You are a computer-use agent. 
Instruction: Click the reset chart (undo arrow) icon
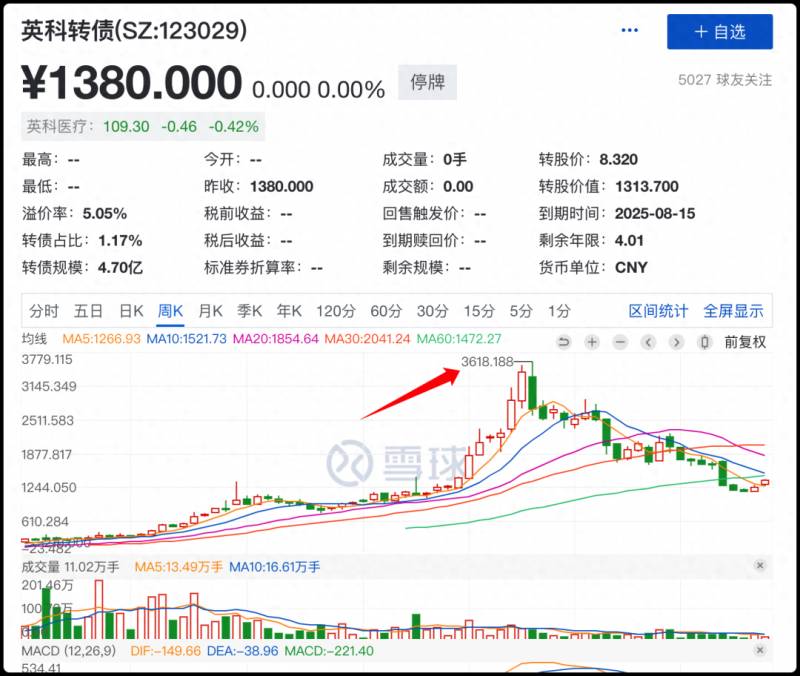click(x=564, y=342)
